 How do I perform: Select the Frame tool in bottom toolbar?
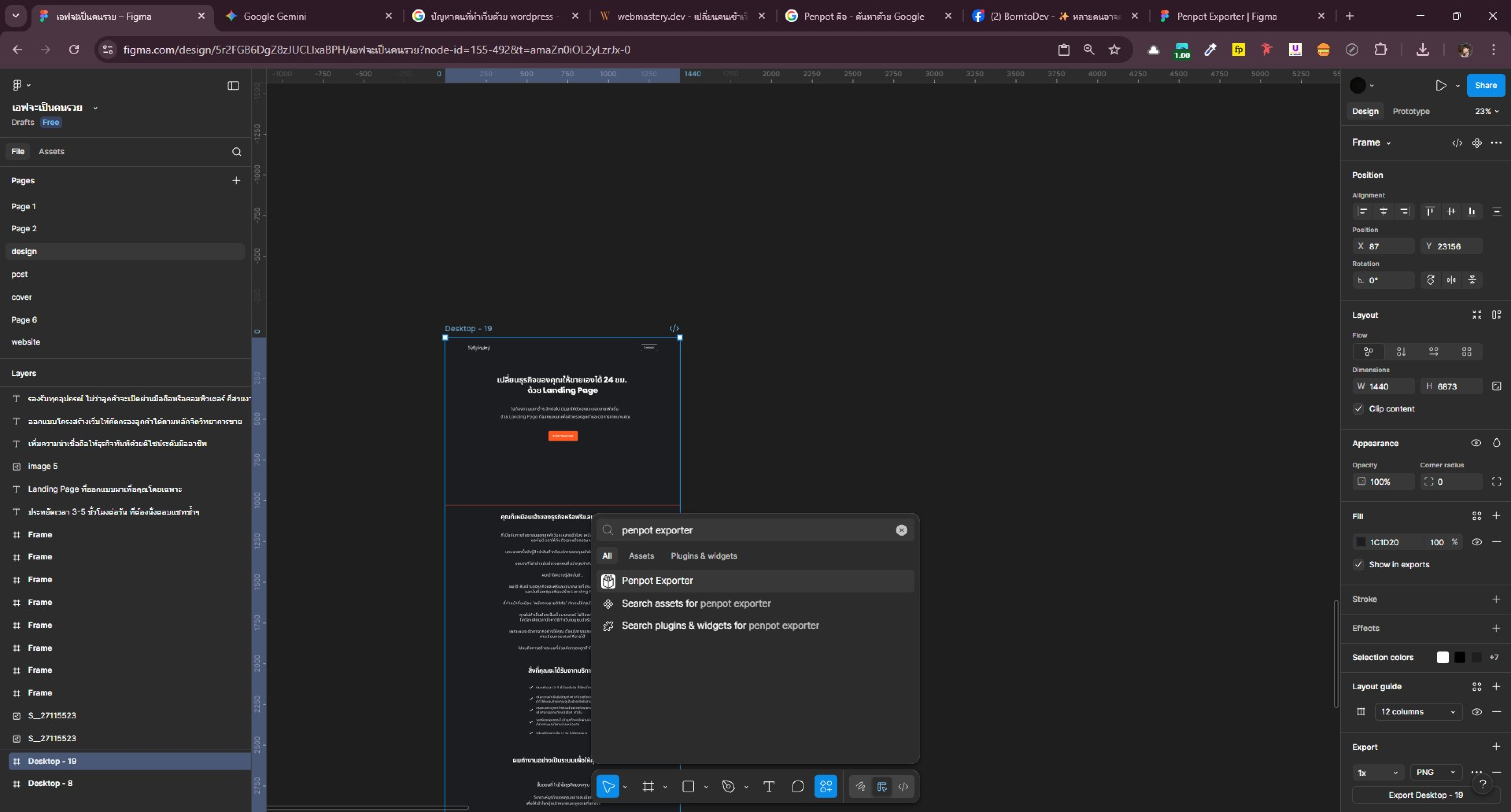pos(648,787)
